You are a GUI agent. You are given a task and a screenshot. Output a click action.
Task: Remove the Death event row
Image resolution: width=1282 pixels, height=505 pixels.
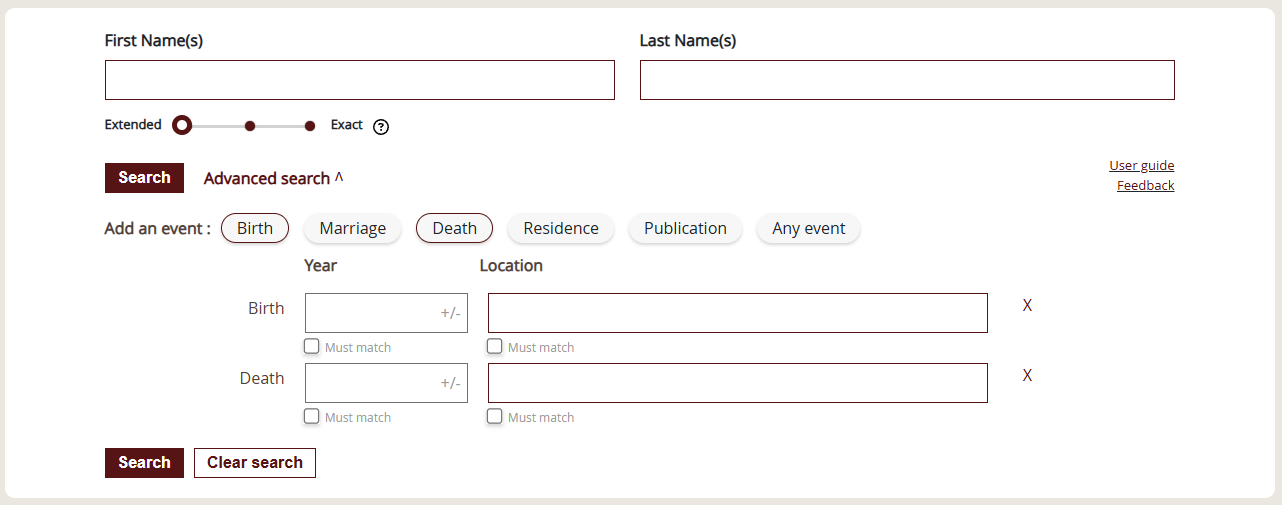(x=1027, y=375)
